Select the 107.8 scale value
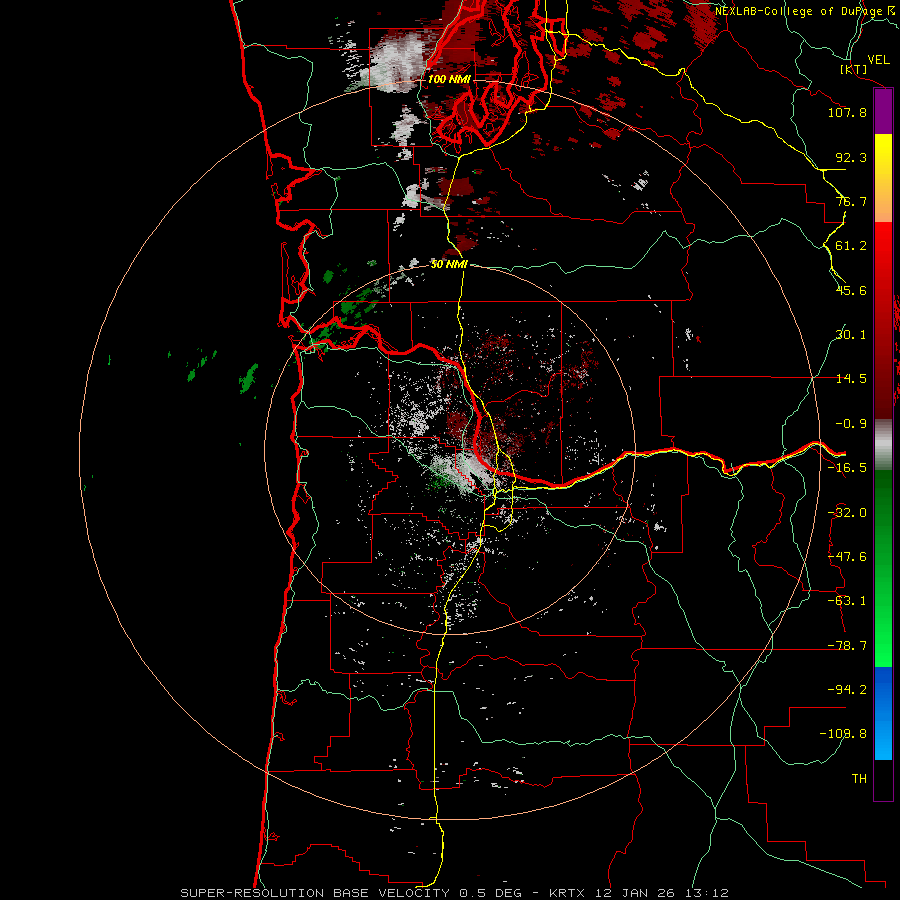 tap(847, 112)
